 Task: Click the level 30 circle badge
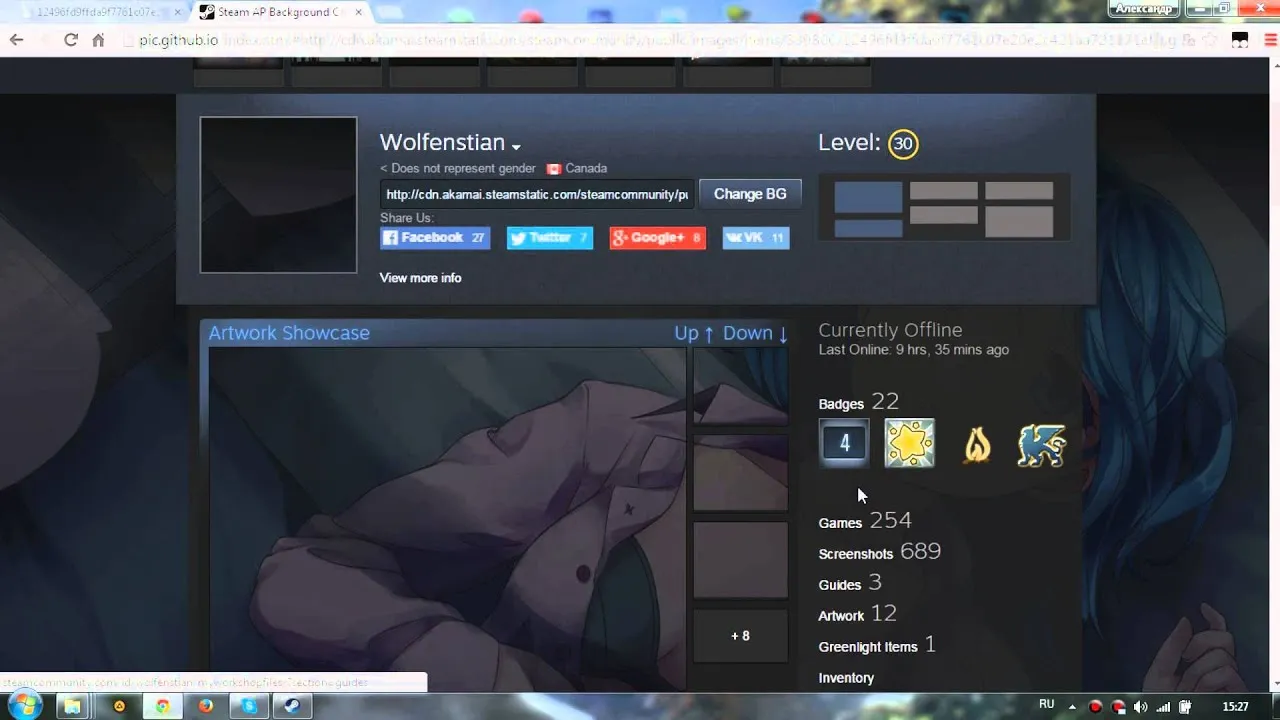[x=903, y=144]
